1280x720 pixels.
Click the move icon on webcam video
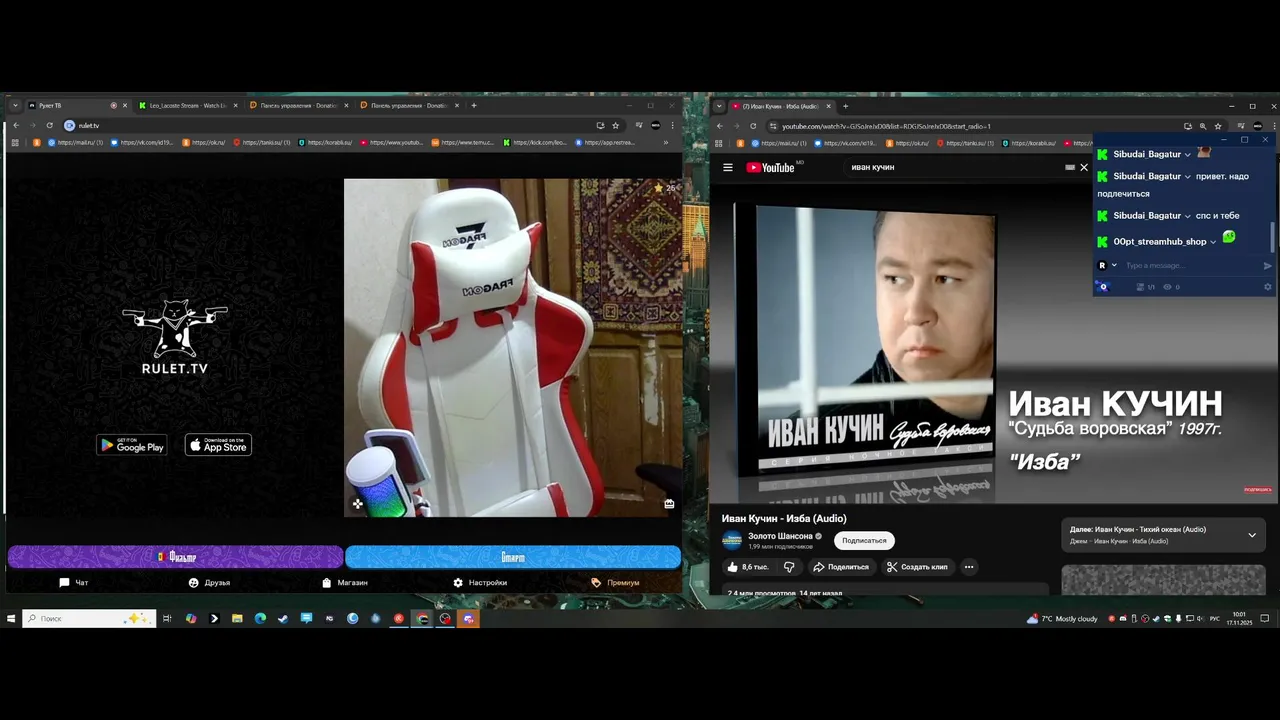[357, 504]
